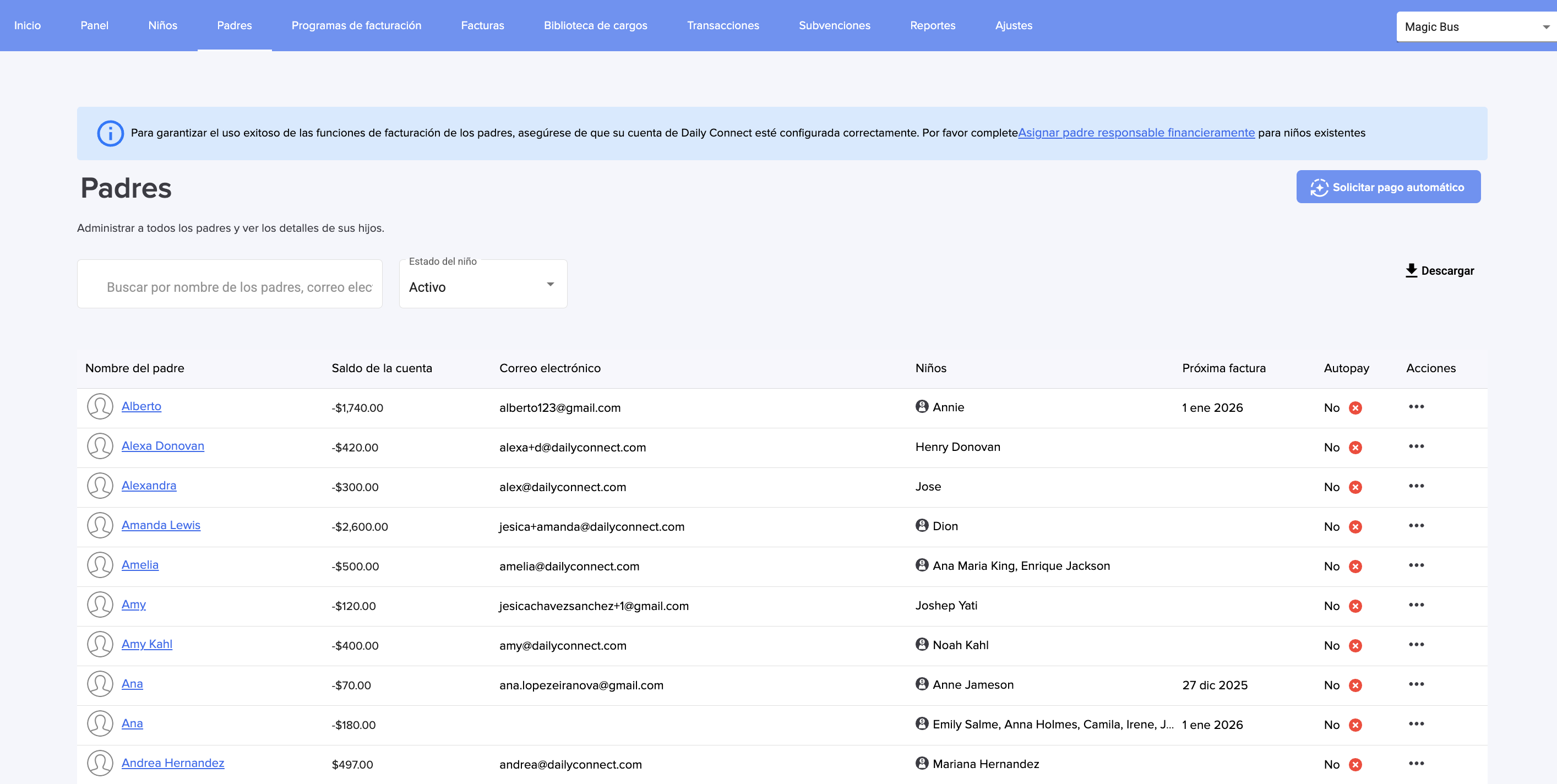Click the red X autopay icon for Alexandra
The width and height of the screenshot is (1557, 784).
click(1355, 487)
